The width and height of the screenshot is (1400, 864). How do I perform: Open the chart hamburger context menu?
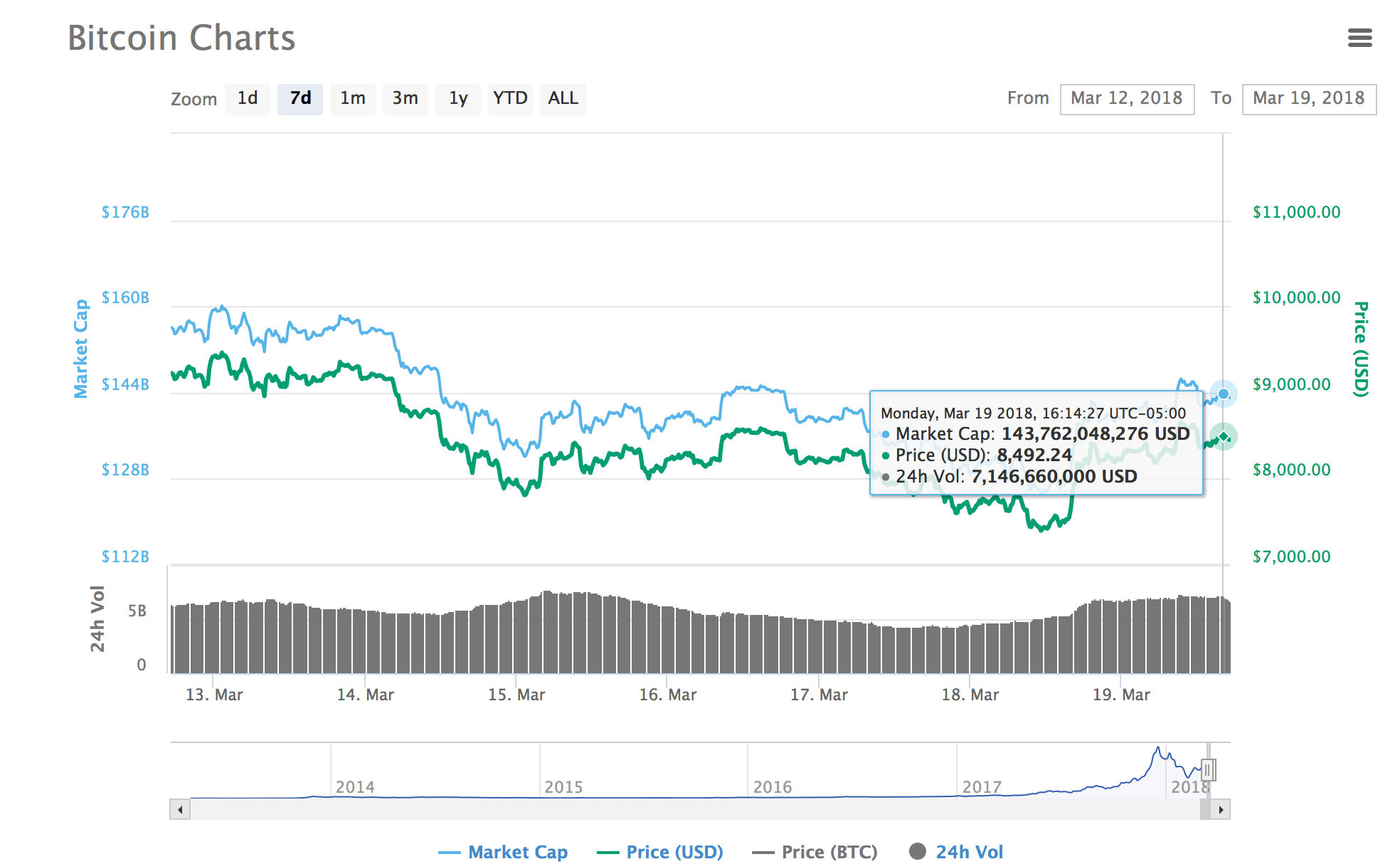coord(1359,38)
